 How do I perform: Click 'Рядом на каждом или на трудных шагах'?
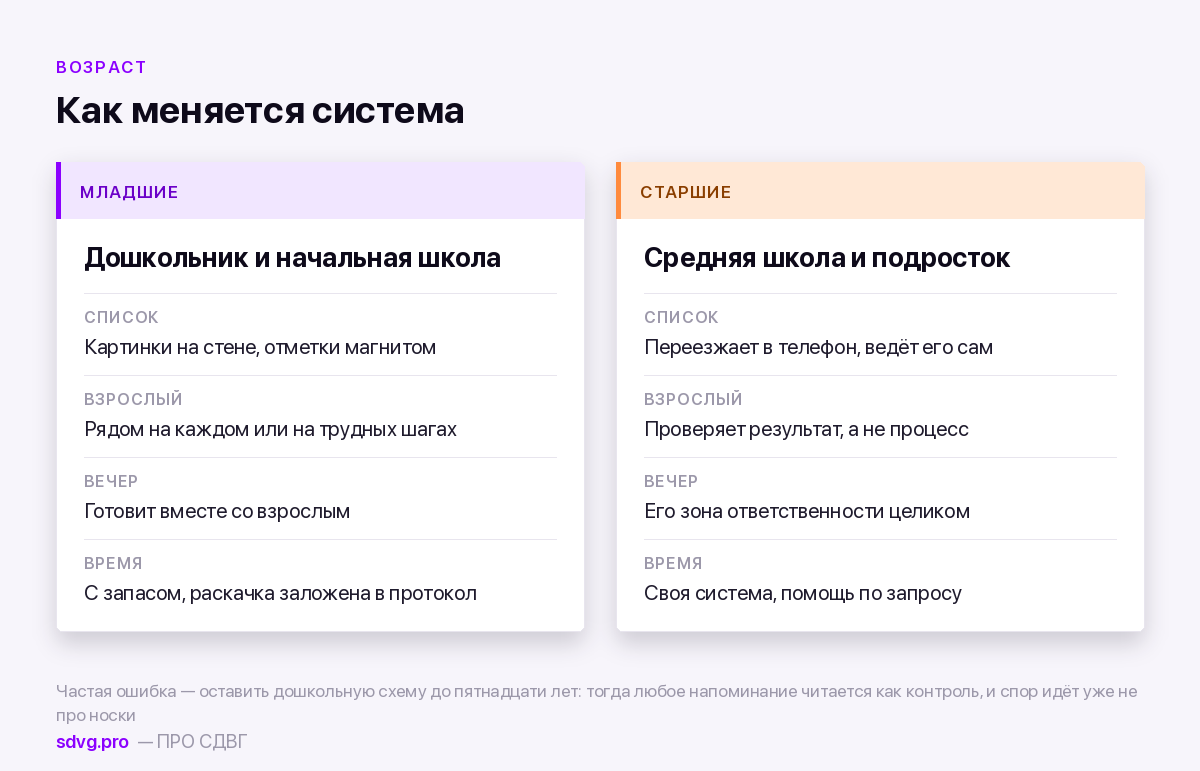point(270,430)
